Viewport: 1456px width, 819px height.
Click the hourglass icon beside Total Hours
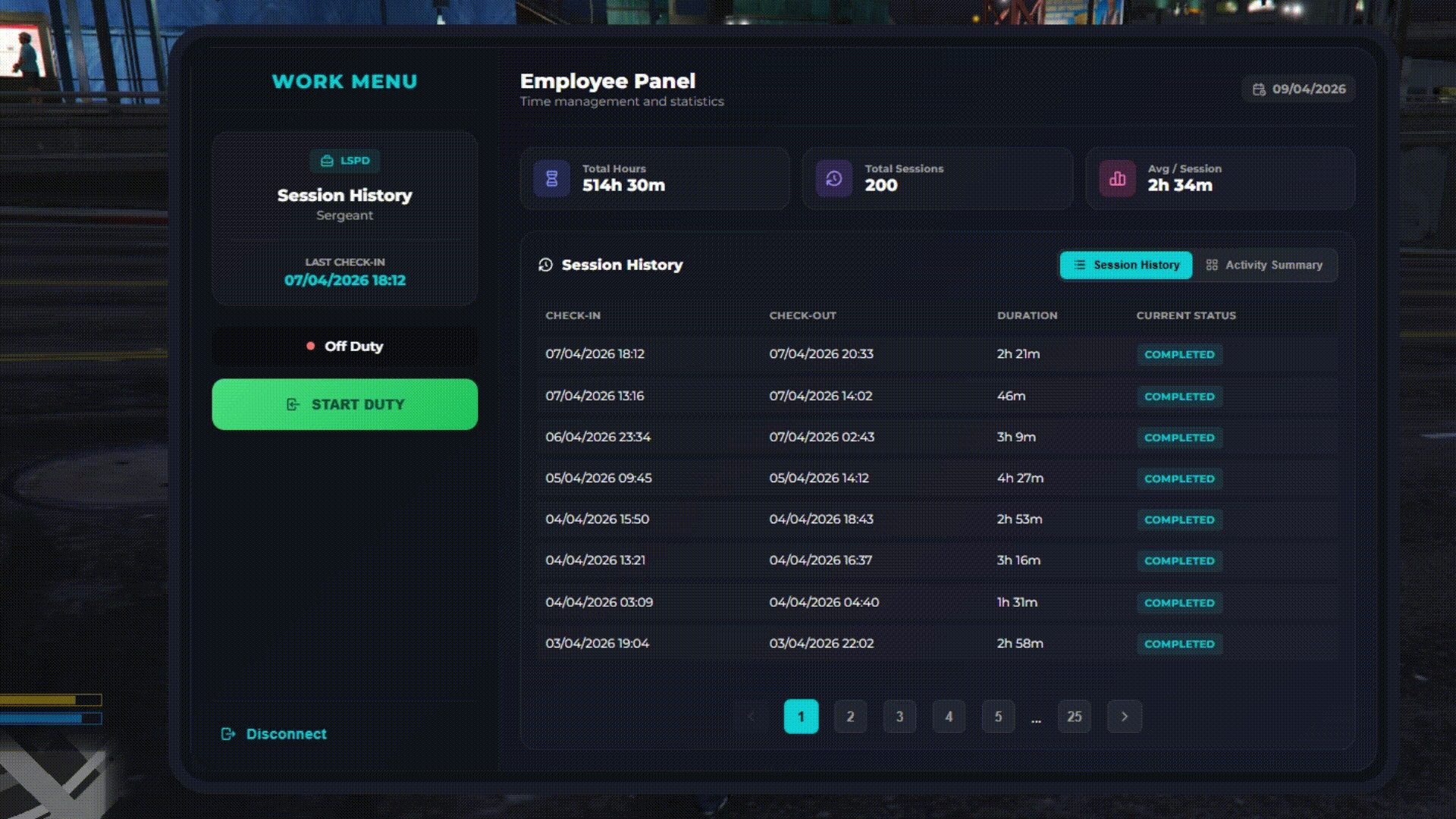551,178
